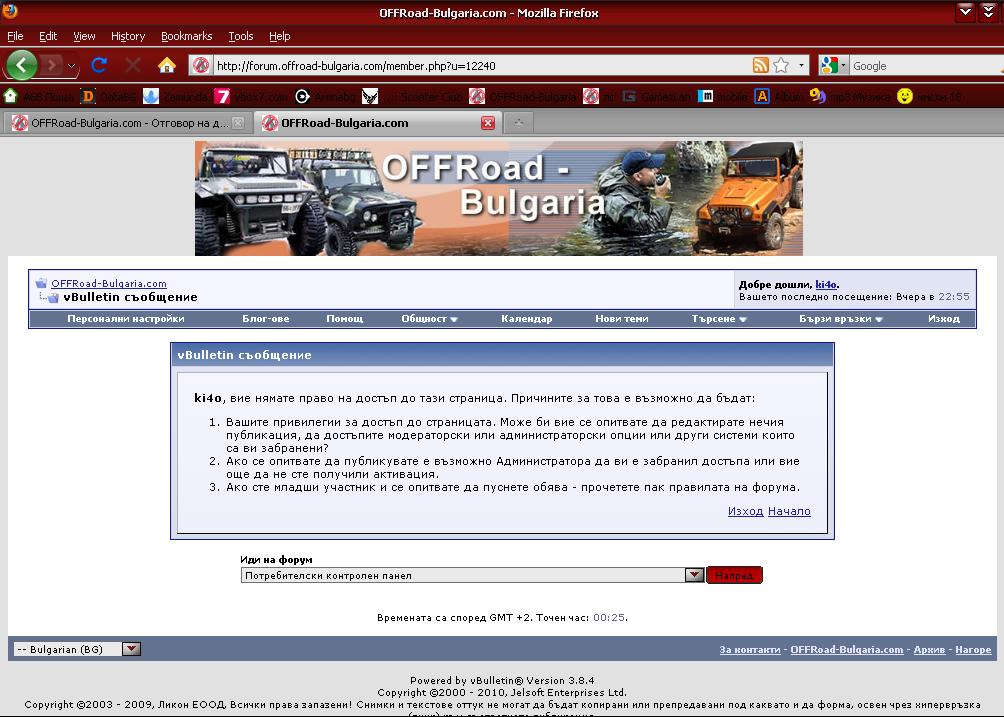Open Нови теми in the navbar
The width and height of the screenshot is (1004, 717).
click(x=622, y=319)
